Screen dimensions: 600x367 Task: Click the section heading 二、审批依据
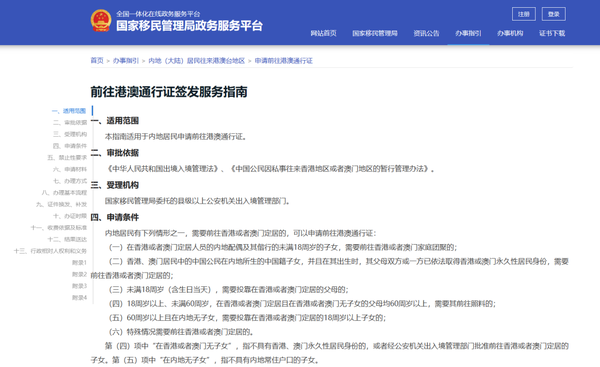[114, 153]
